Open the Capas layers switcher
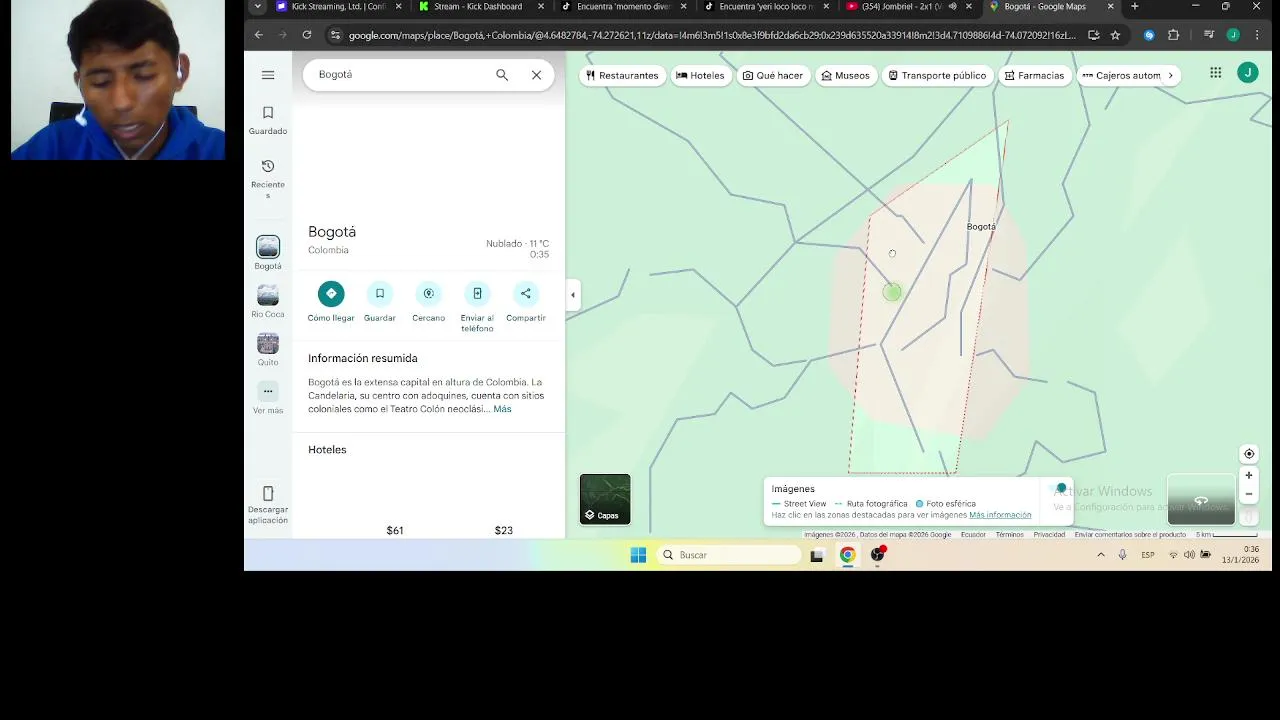This screenshot has width=1280, height=720. pos(605,499)
